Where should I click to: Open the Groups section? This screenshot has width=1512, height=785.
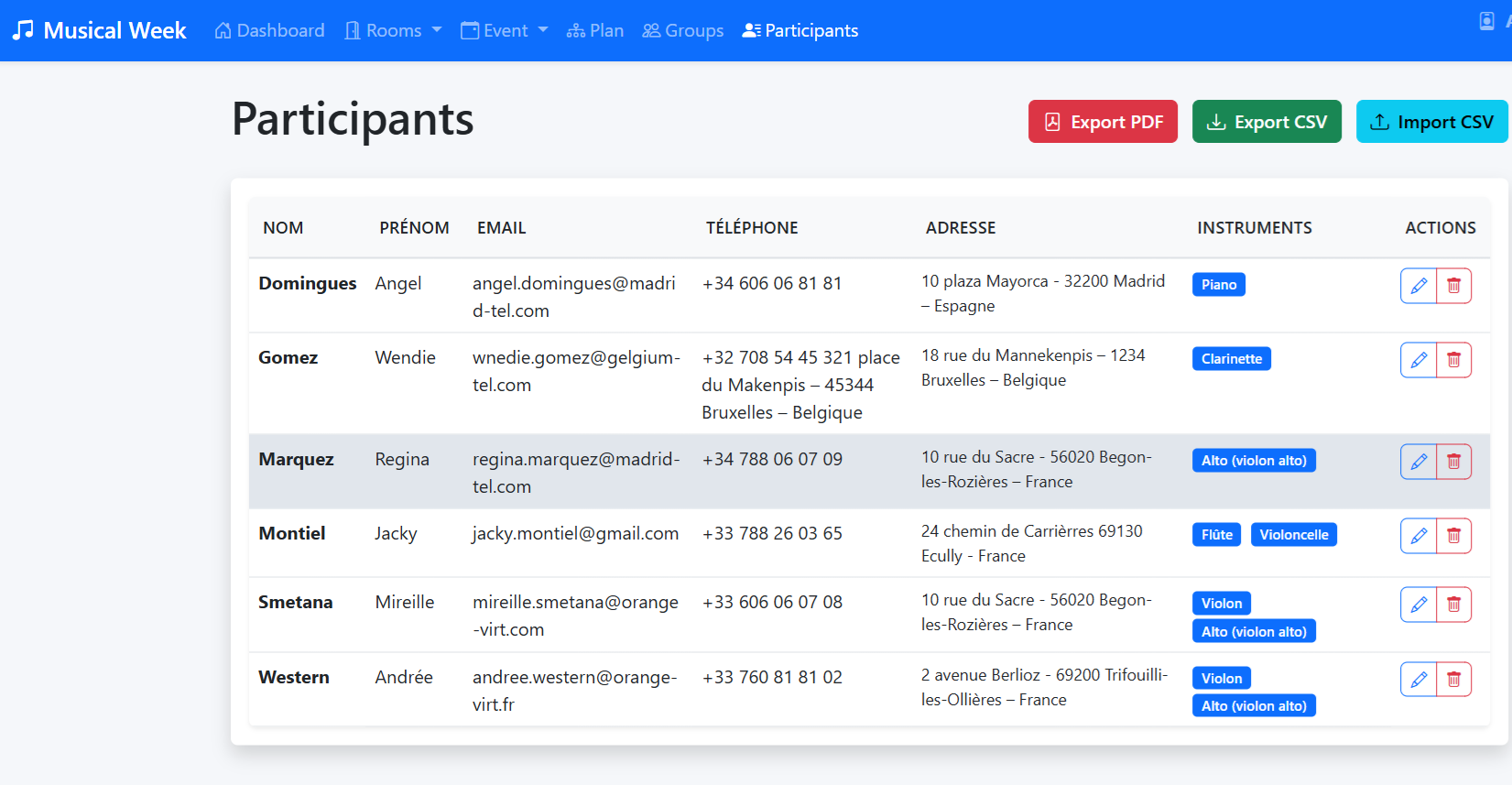tap(683, 30)
